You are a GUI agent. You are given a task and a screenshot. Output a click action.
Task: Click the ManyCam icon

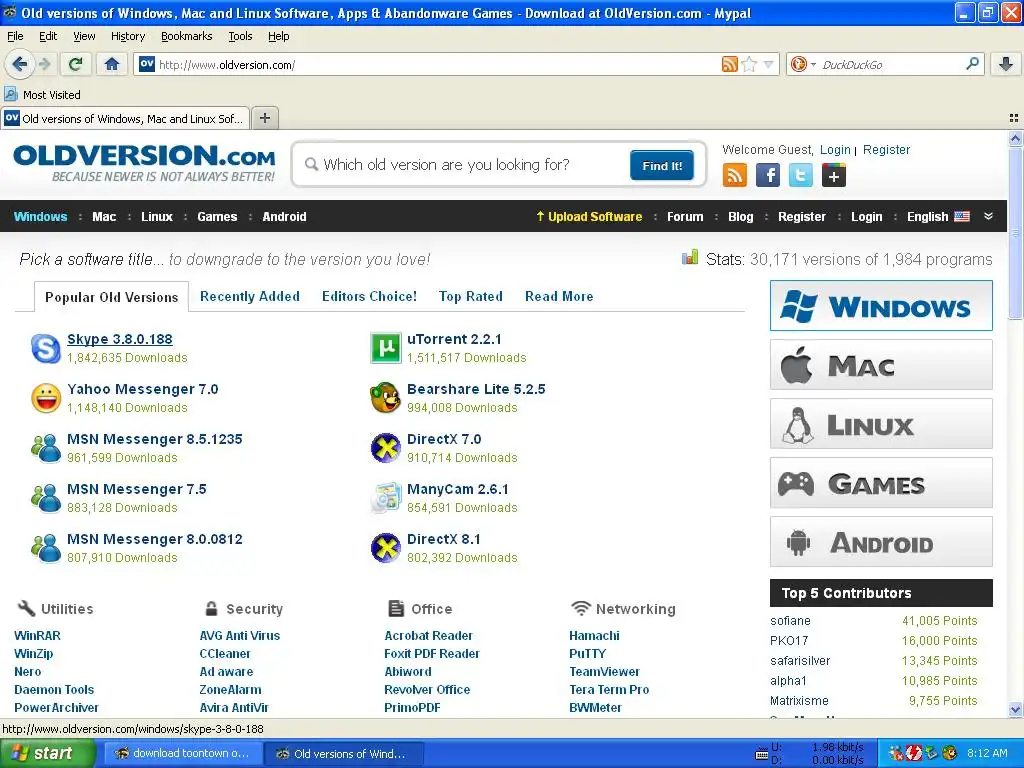pos(385,498)
